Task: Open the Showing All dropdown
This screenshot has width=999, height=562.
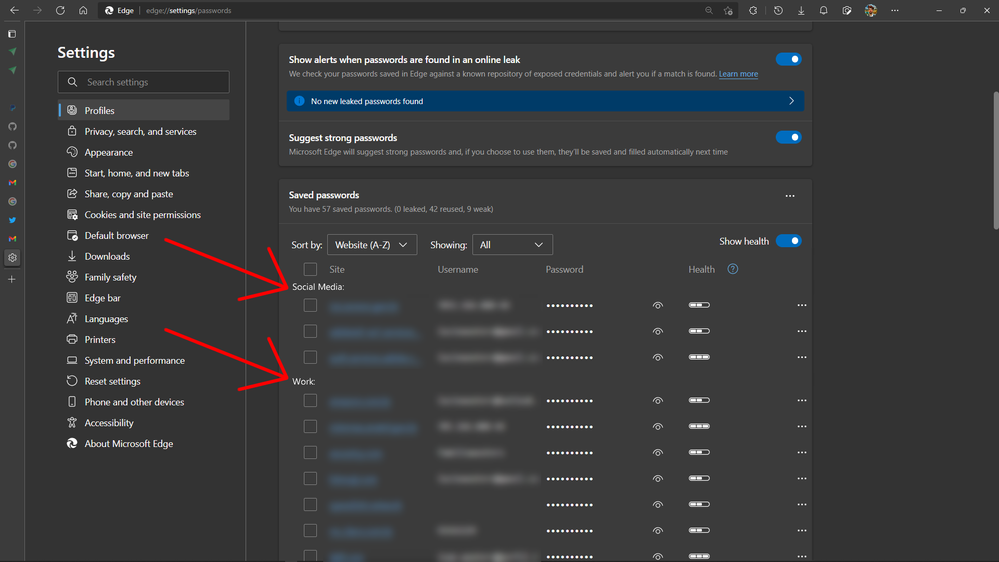Action: (512, 245)
